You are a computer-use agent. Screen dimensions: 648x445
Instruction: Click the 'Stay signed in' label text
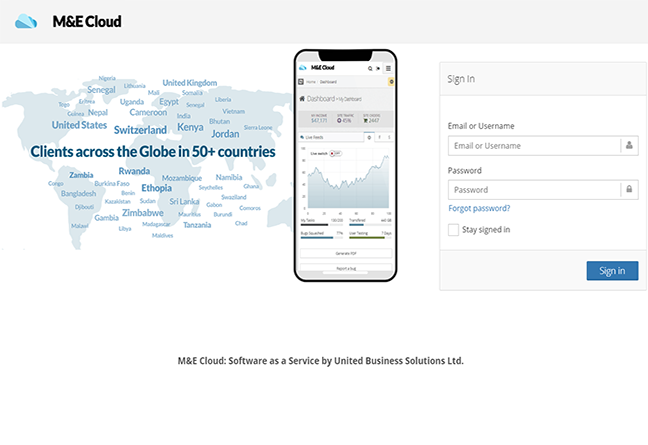point(486,230)
